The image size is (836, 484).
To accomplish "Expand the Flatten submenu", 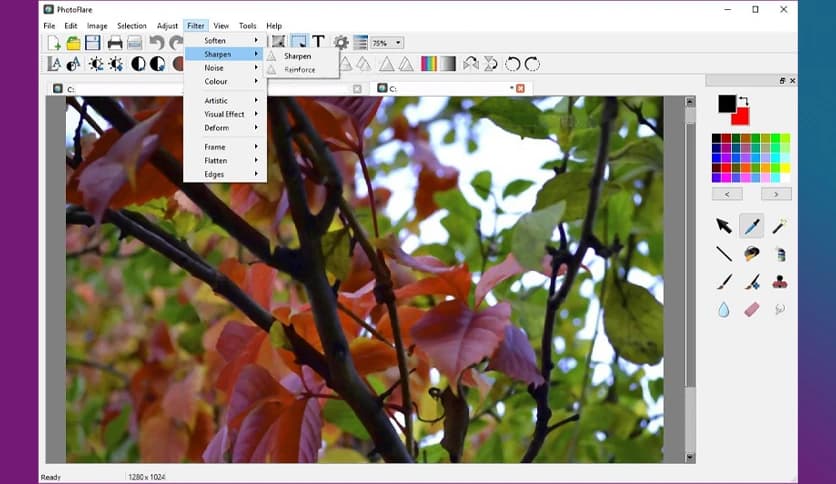I will pyautogui.click(x=225, y=160).
